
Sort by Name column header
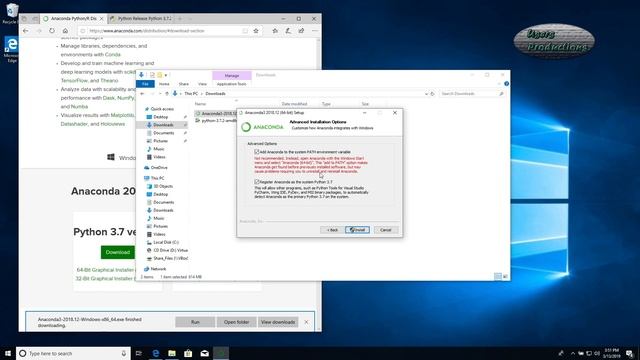pos(200,104)
